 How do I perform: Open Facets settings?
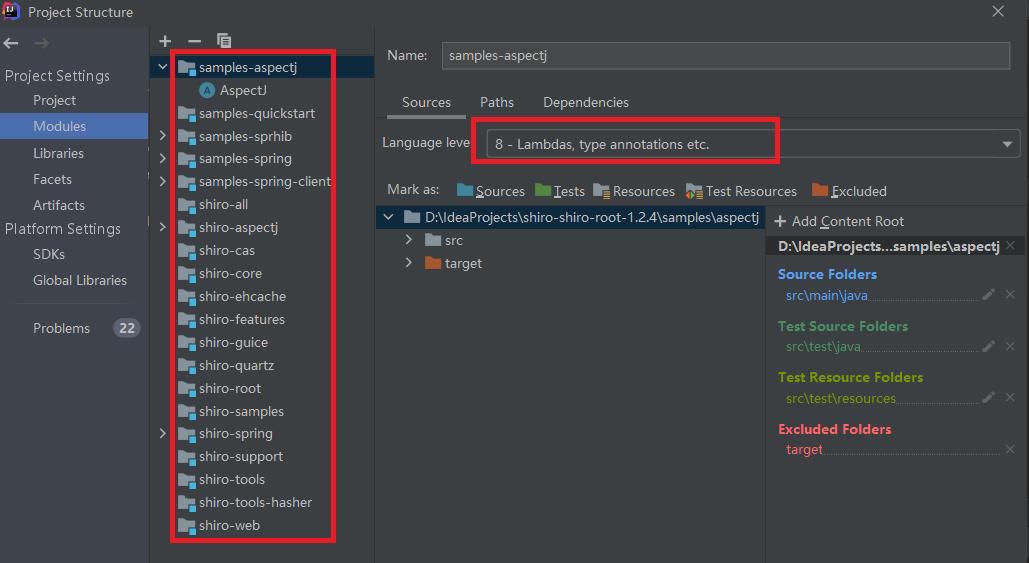52,179
